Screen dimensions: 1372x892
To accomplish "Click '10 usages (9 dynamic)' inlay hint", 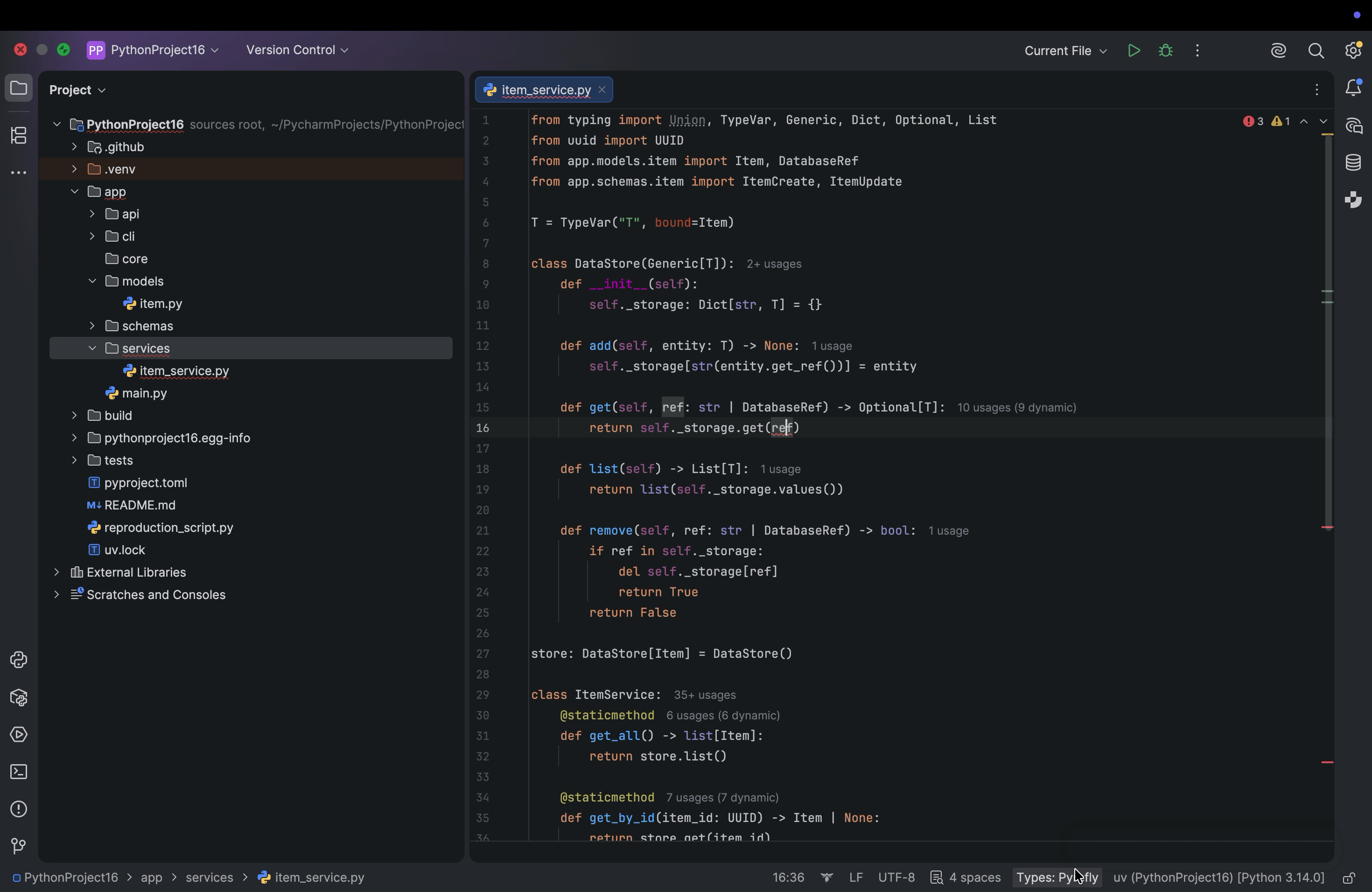I will [1017, 408].
